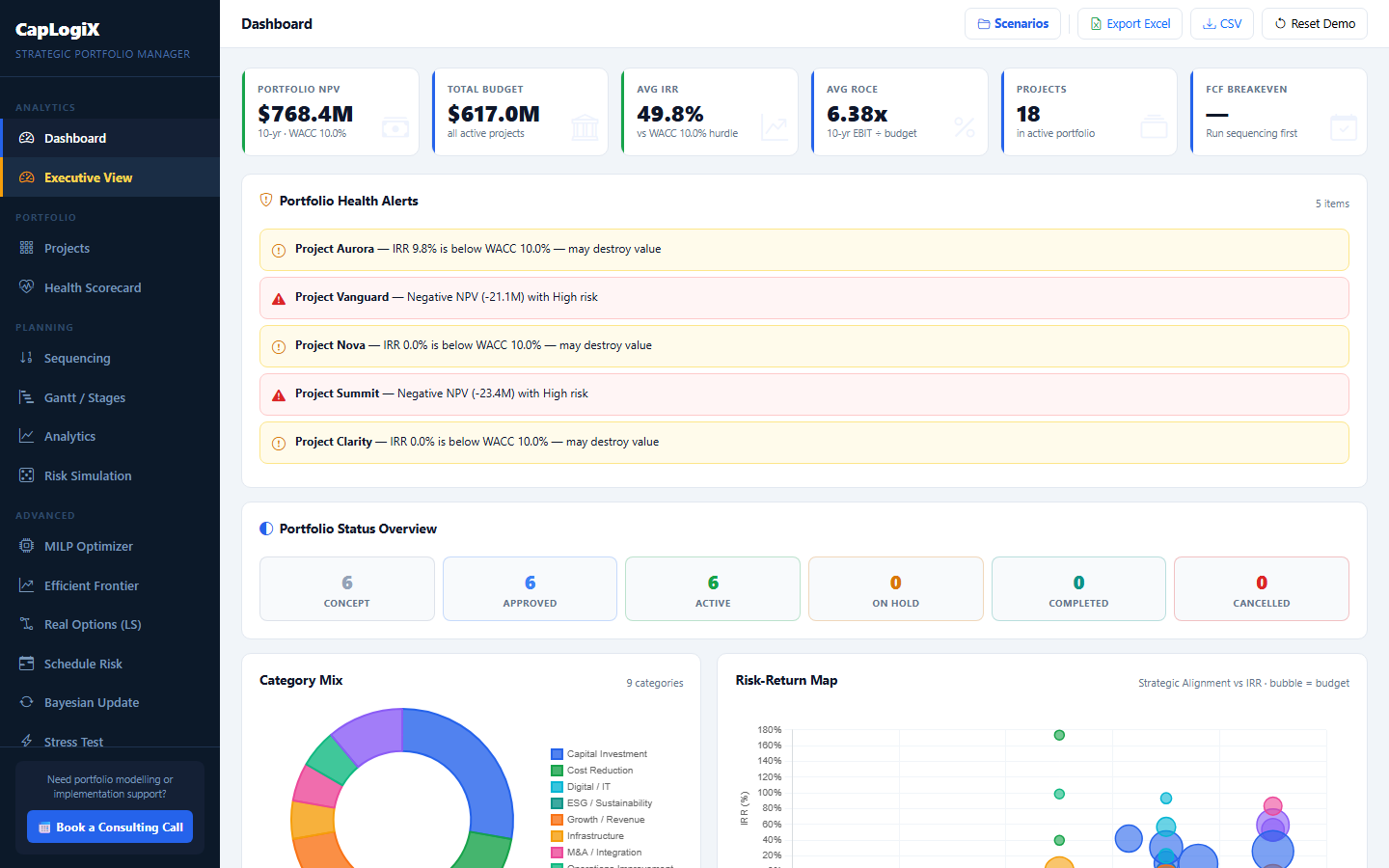Click the warning icon on Project Aurora alert

tap(279, 251)
